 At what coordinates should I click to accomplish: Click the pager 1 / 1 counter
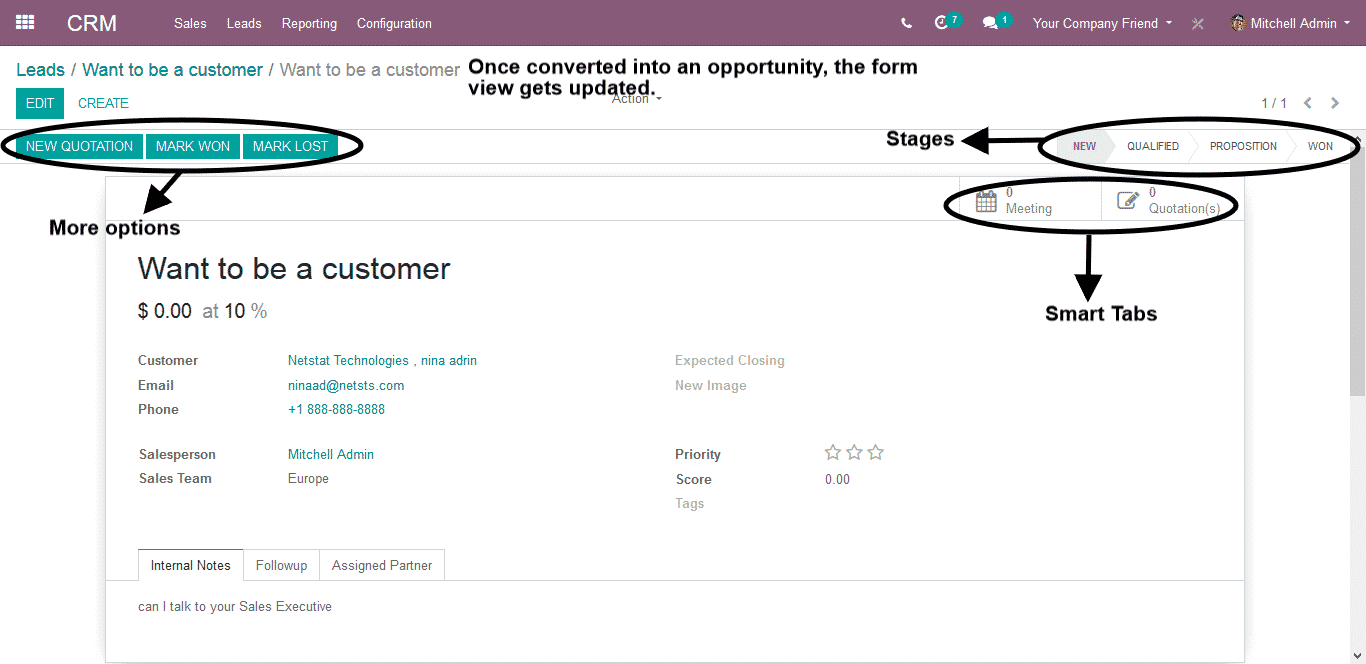(1274, 103)
